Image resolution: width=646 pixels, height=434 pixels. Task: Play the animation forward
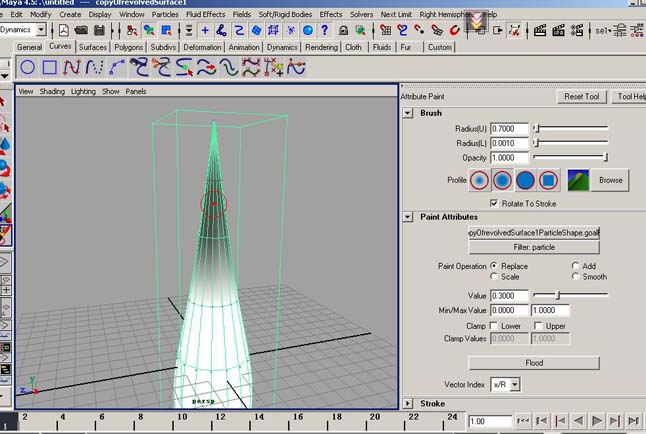click(597, 421)
